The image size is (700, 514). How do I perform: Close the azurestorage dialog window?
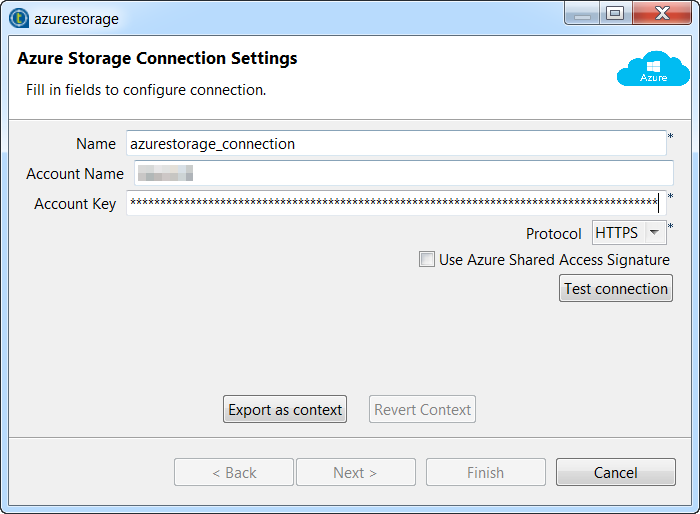pos(661,13)
